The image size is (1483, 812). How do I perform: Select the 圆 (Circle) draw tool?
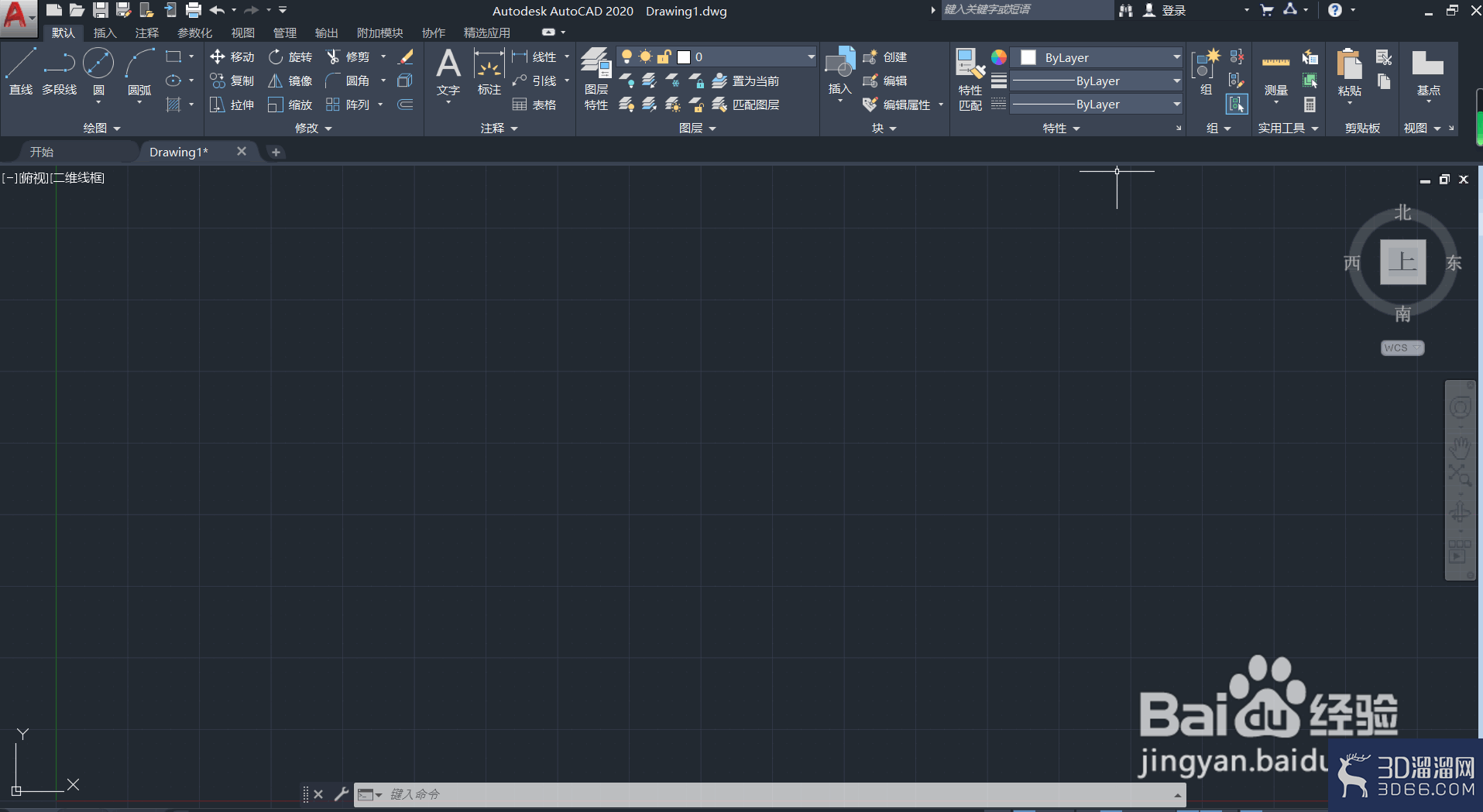point(98,72)
